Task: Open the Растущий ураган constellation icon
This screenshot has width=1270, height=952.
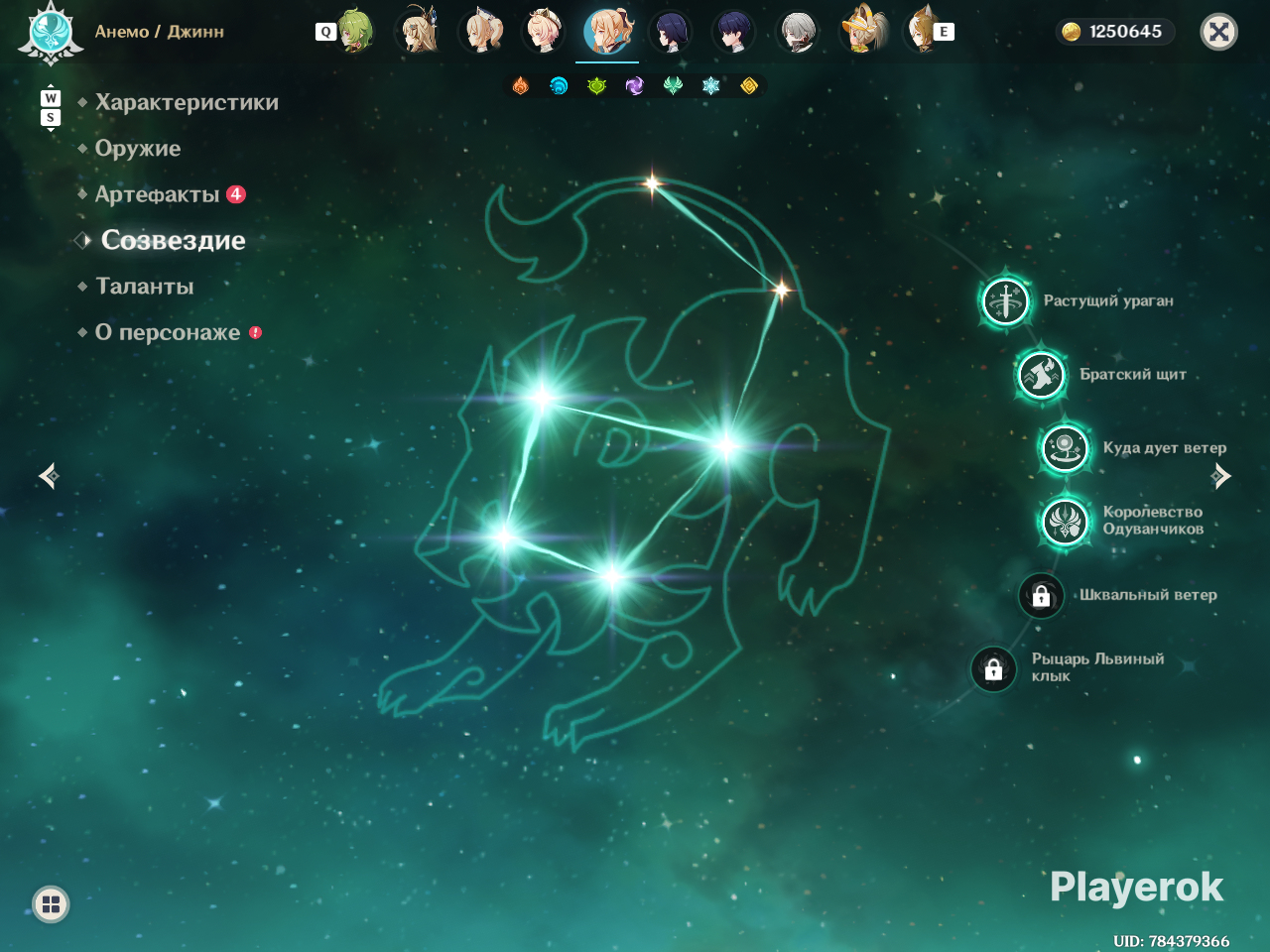Action: (x=1005, y=300)
